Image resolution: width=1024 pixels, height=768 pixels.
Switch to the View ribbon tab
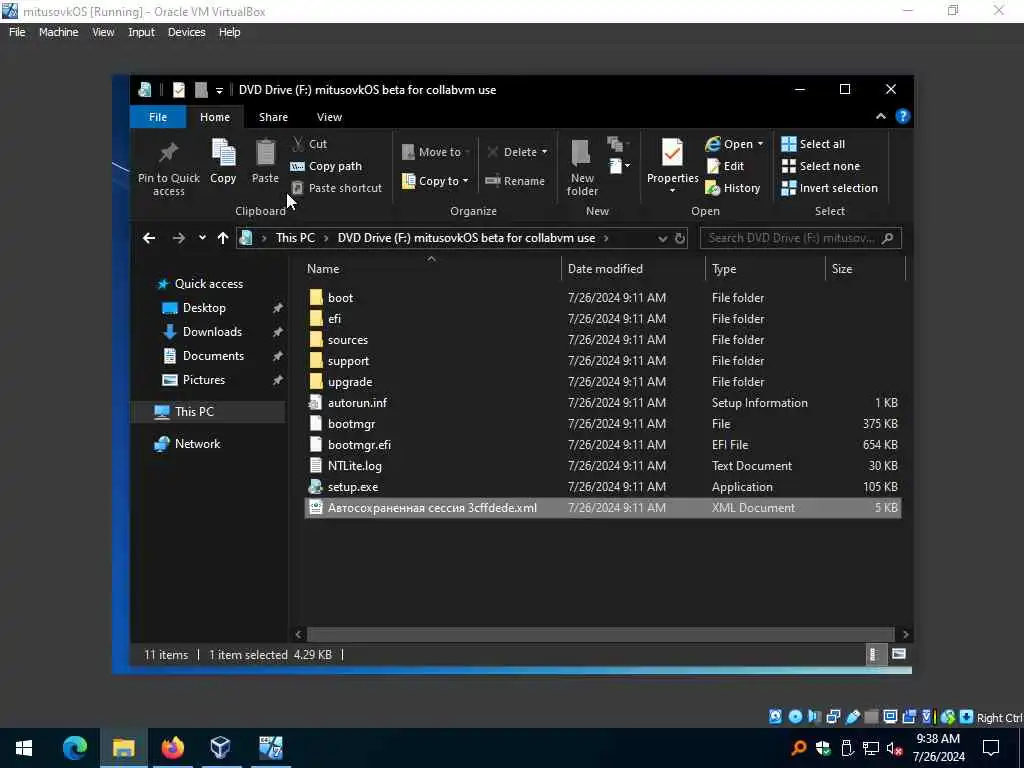[x=329, y=117]
